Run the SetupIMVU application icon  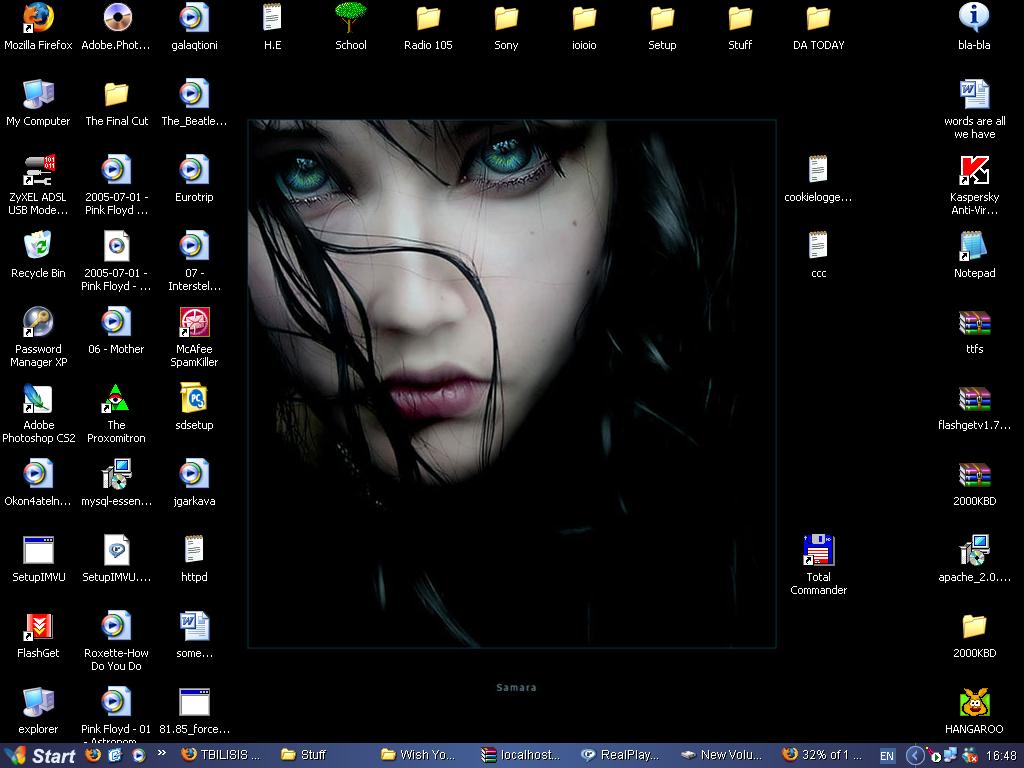click(x=38, y=550)
